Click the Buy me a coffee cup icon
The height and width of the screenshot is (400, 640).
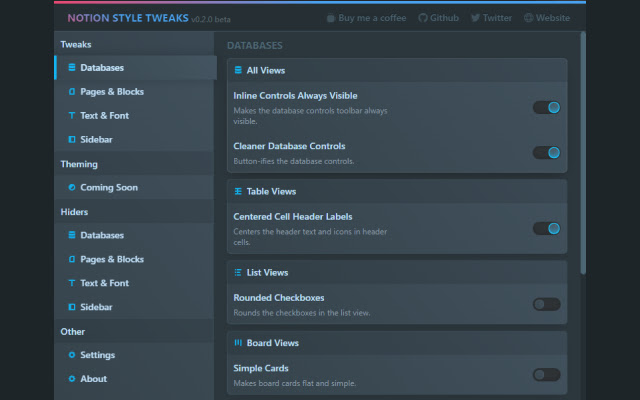[331, 18]
